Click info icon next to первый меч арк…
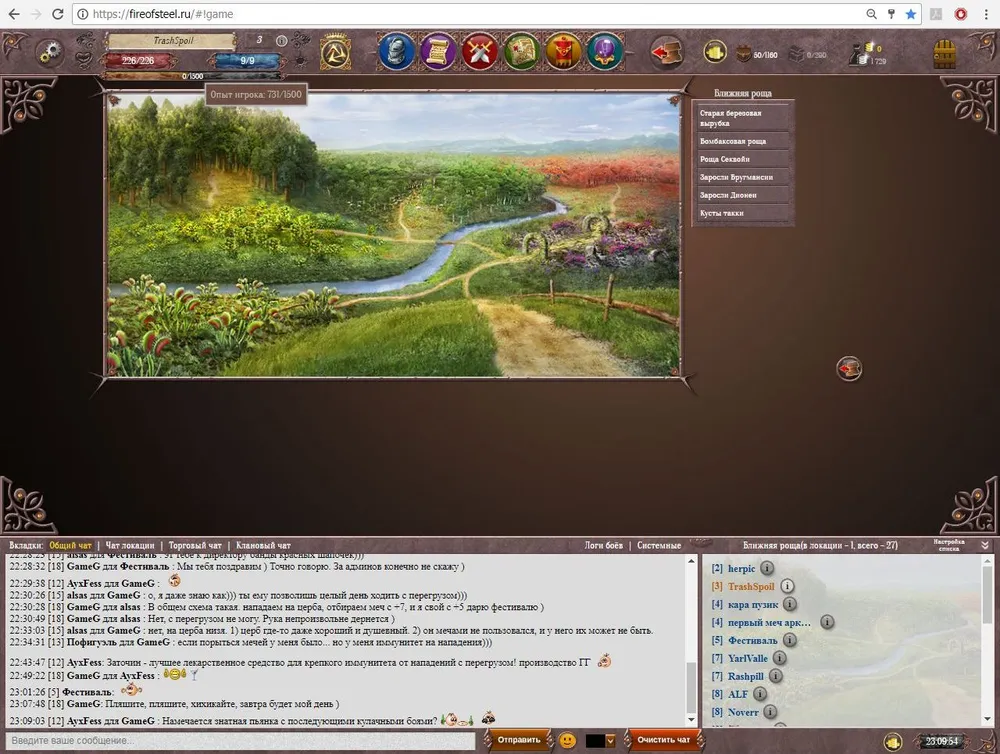 click(x=827, y=621)
